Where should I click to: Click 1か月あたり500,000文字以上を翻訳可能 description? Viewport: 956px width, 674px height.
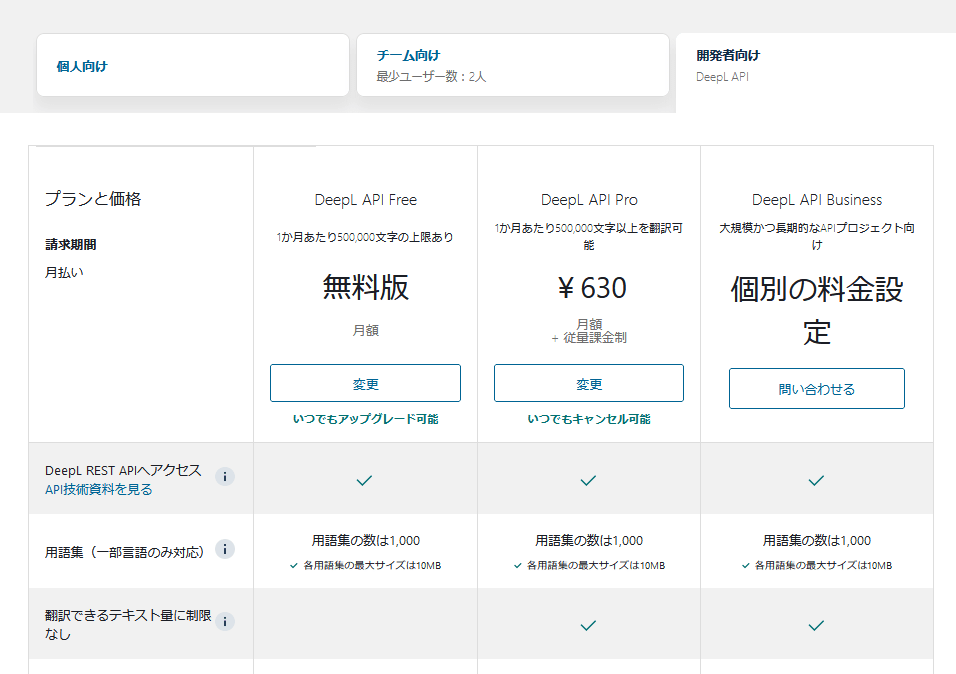click(589, 236)
